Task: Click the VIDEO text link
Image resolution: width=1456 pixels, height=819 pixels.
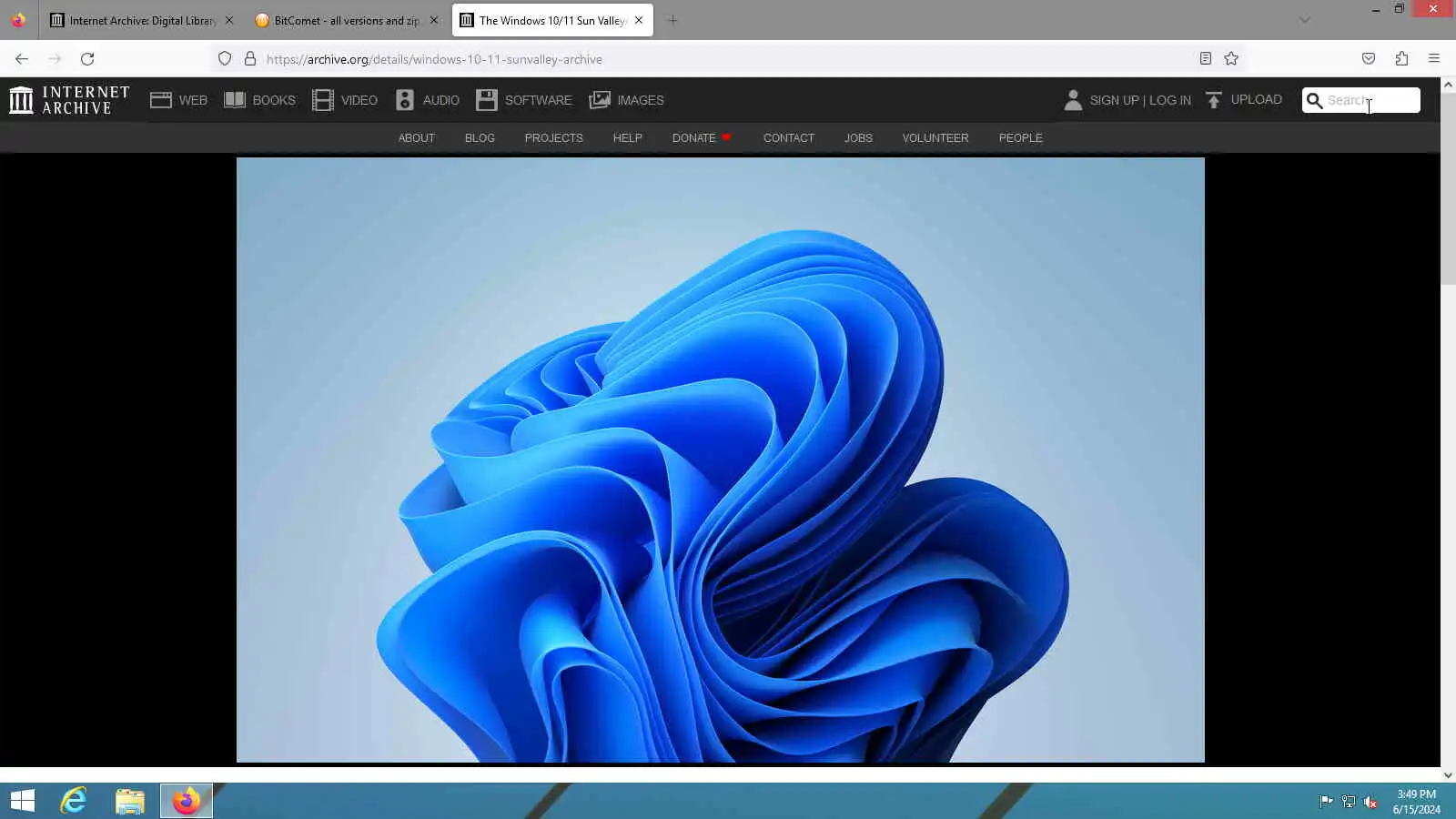Action: (359, 100)
